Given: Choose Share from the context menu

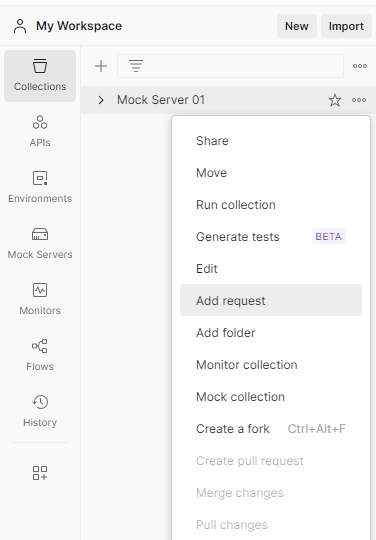Looking at the screenshot, I should click(271, 141).
